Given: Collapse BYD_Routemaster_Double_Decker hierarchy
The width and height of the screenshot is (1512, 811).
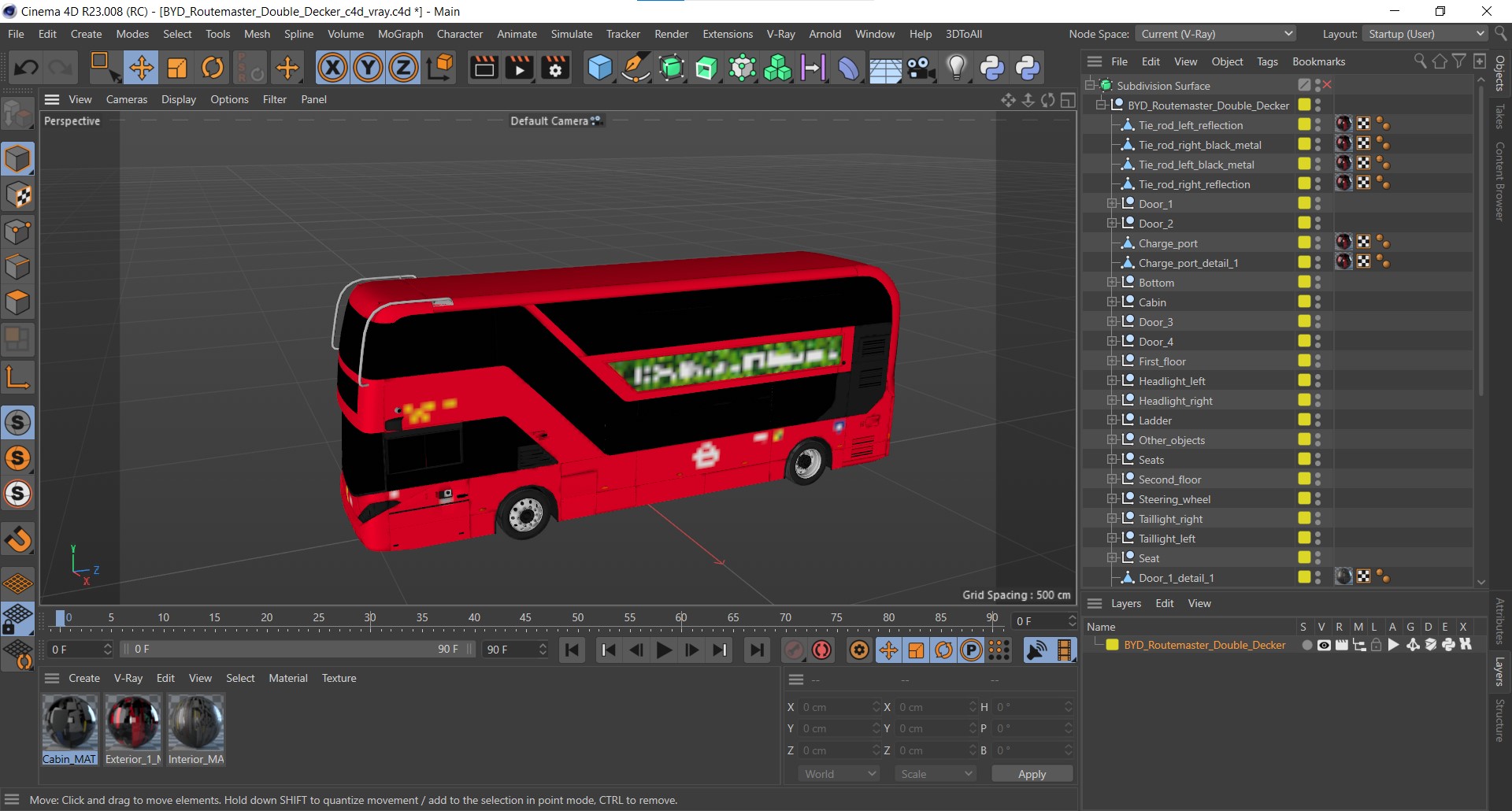Looking at the screenshot, I should [x=1101, y=106].
